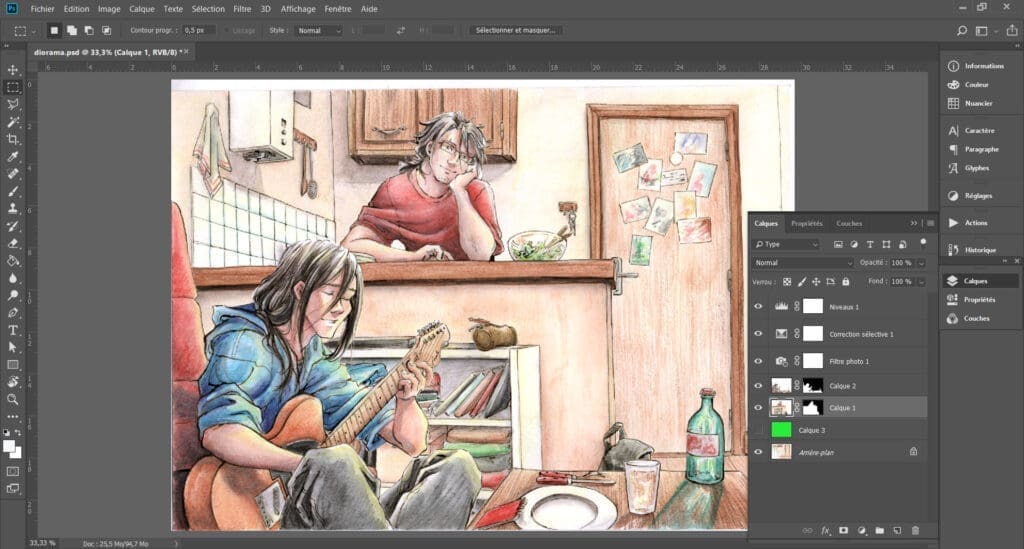Select the Eraser tool

point(12,243)
